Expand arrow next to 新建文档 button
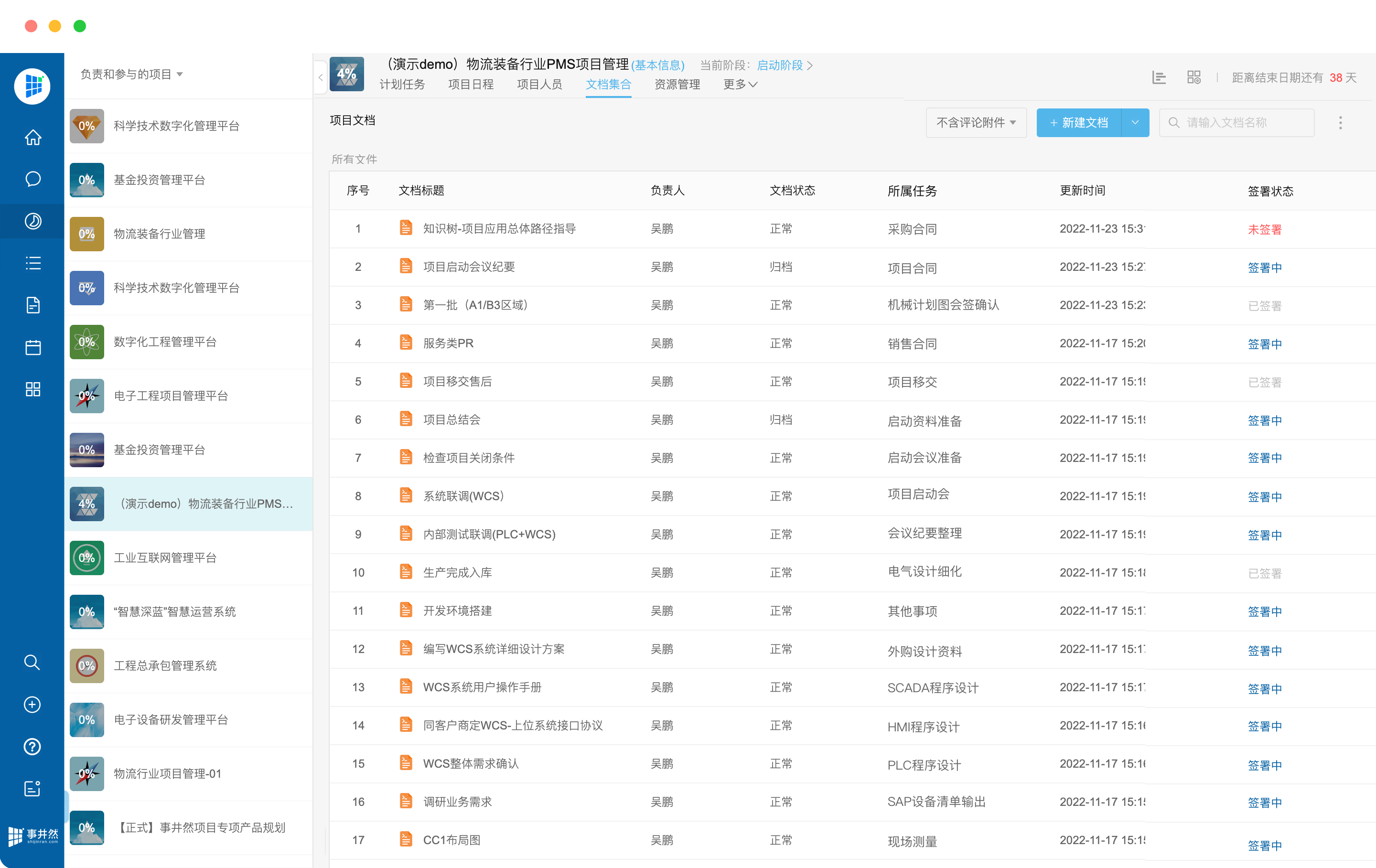The width and height of the screenshot is (1376, 868). [x=1135, y=123]
